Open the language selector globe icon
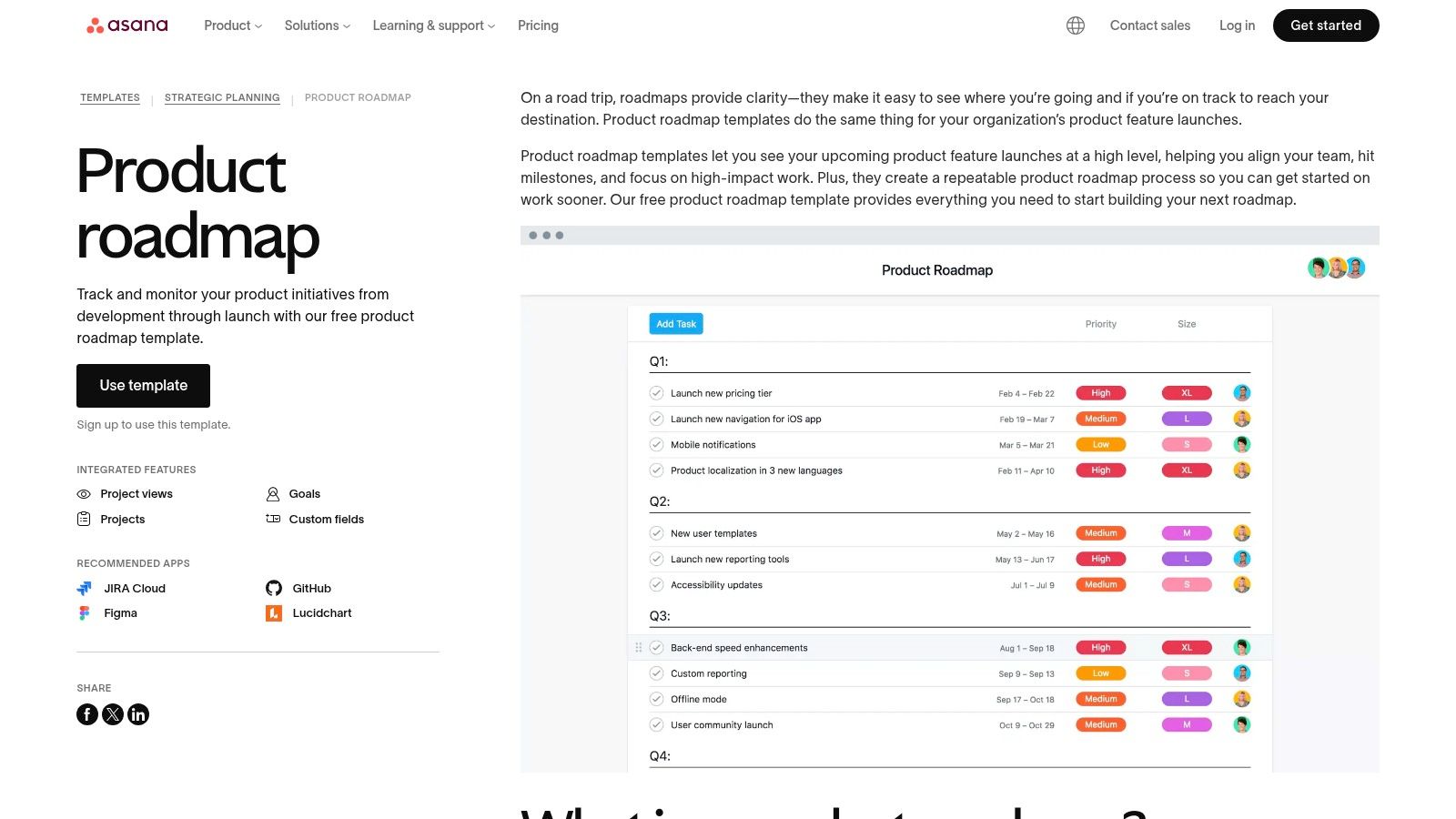 [1075, 25]
